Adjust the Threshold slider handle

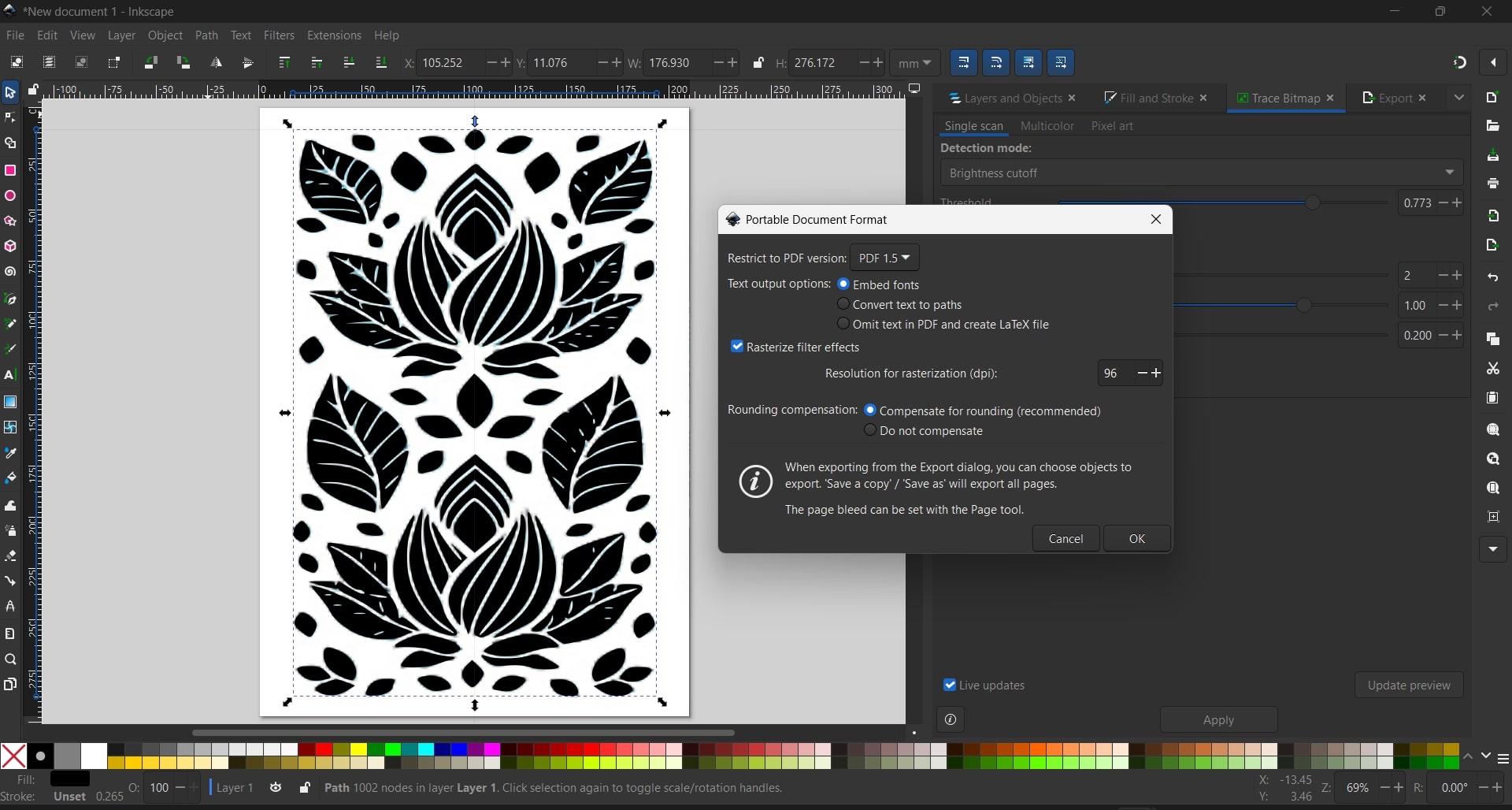pos(1313,203)
